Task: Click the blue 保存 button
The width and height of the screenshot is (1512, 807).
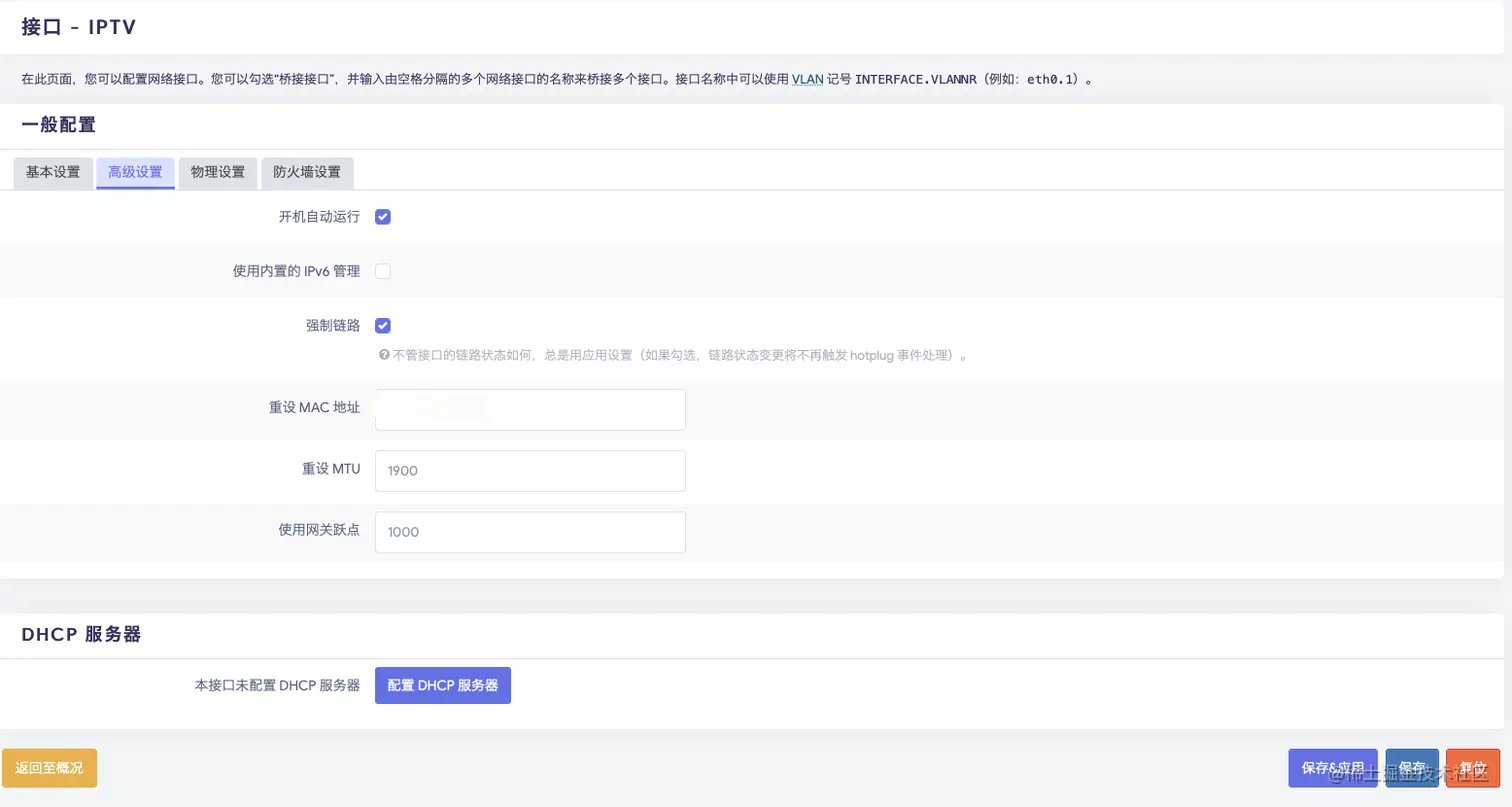Action: (x=1412, y=768)
